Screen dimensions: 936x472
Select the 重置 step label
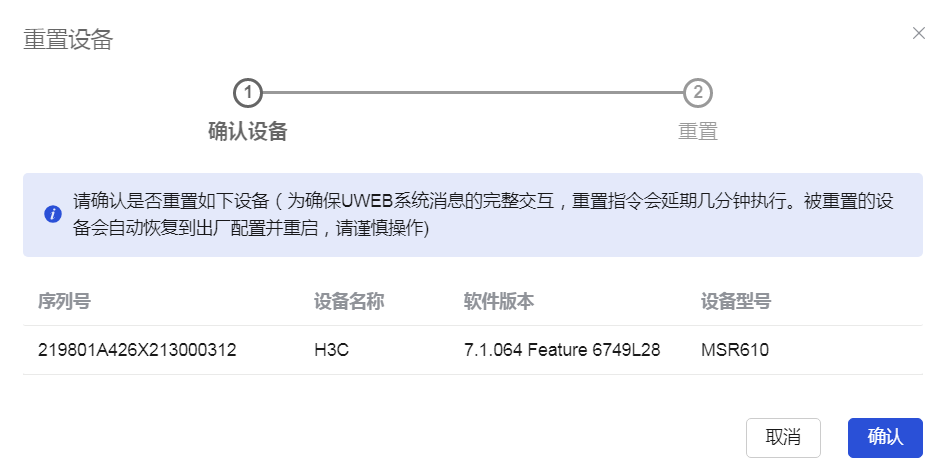click(x=697, y=132)
